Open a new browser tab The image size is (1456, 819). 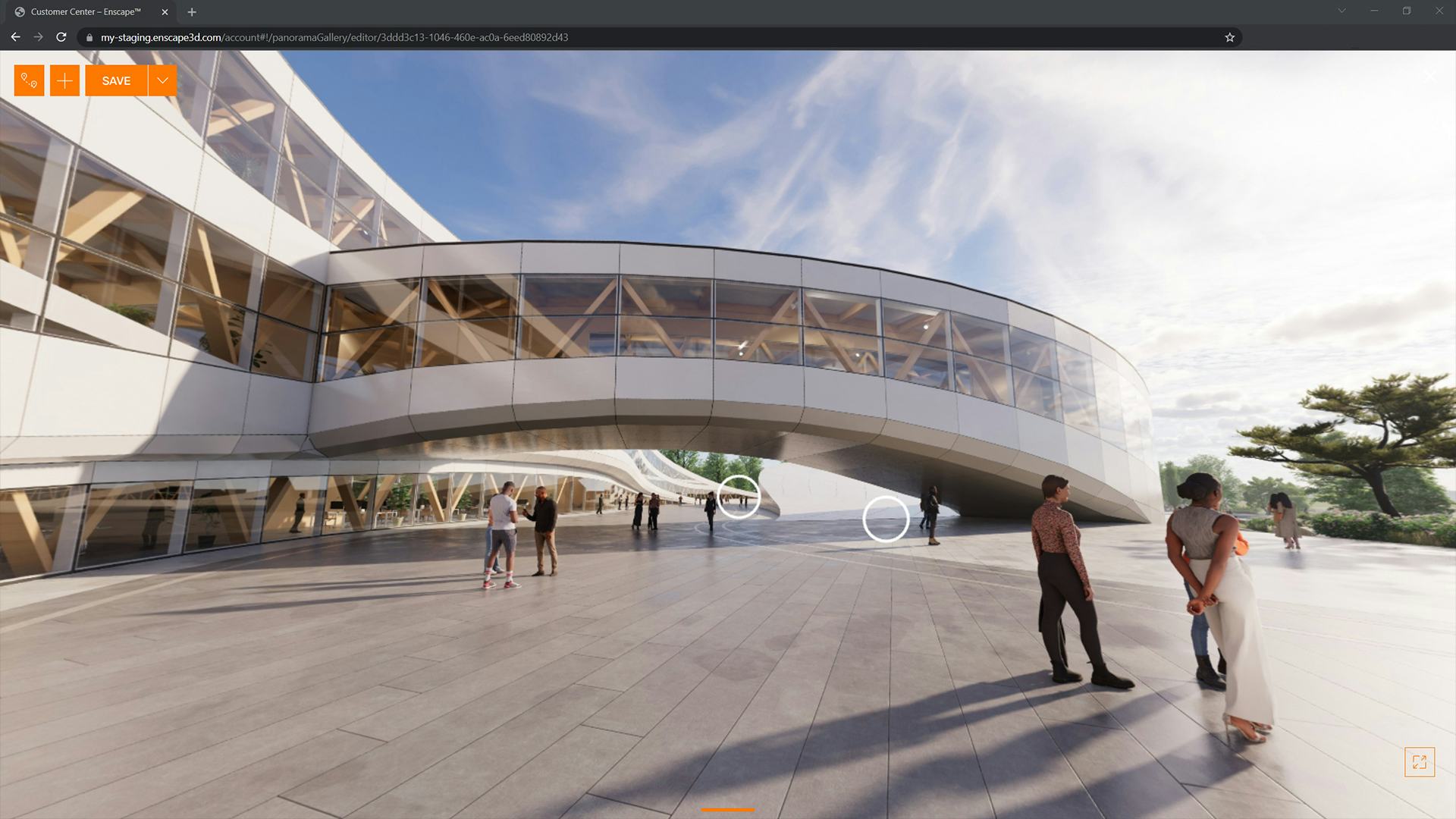pyautogui.click(x=192, y=12)
